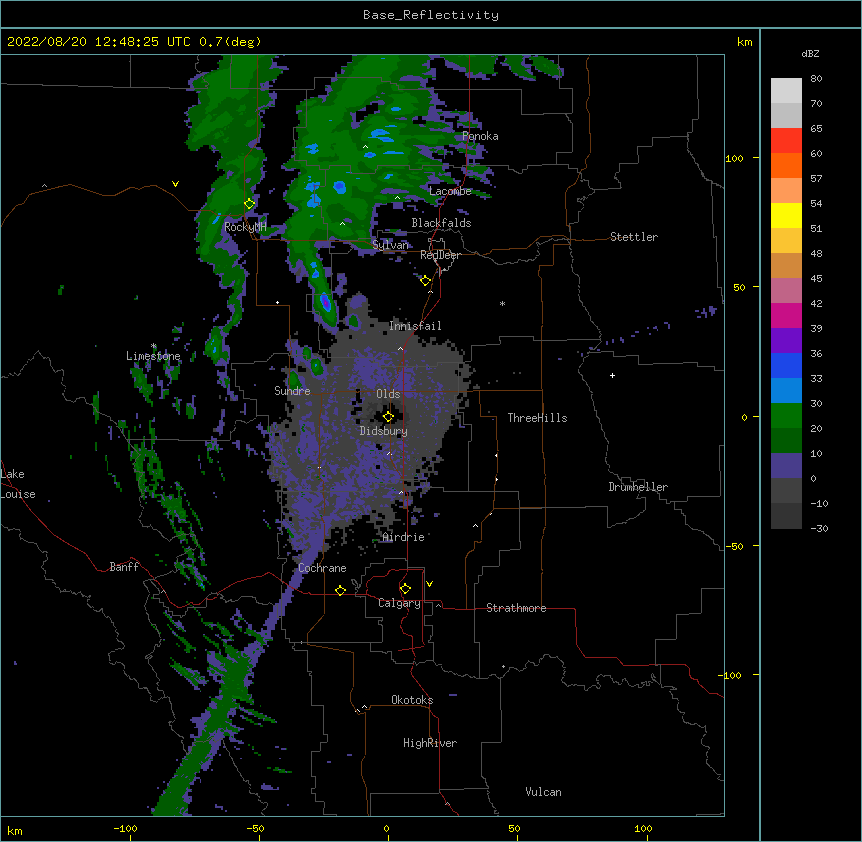Click the Sylvan town label

coord(390,245)
